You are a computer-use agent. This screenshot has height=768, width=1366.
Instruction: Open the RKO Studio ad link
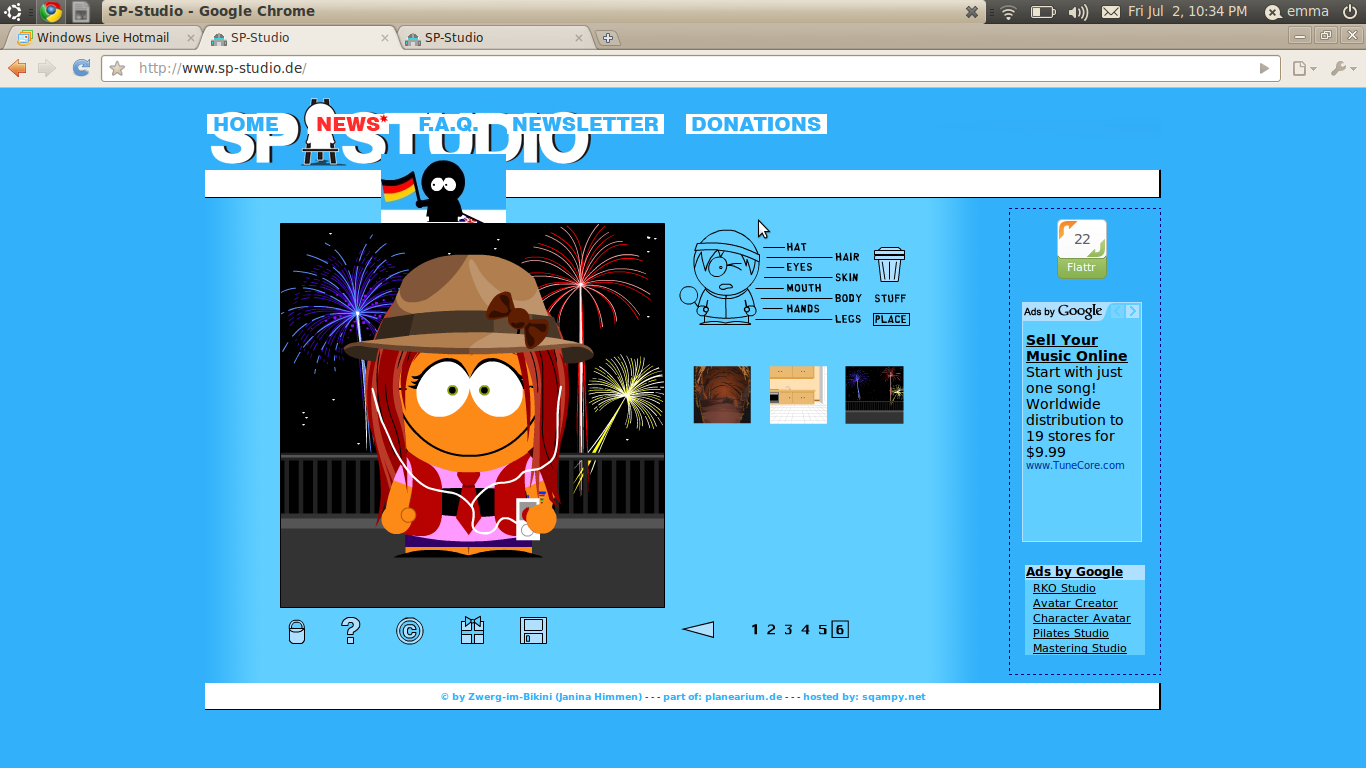pyautogui.click(x=1064, y=588)
